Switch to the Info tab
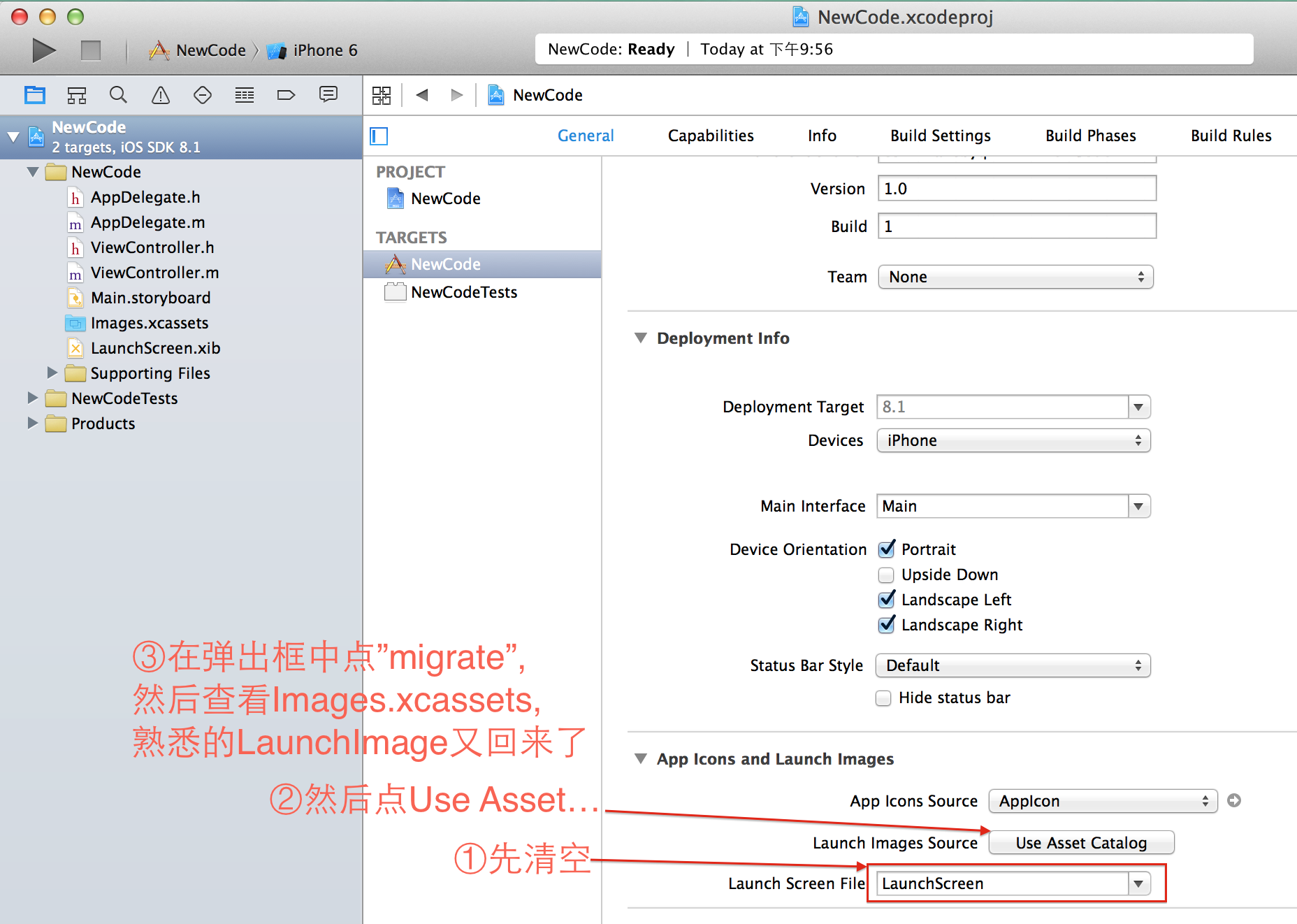The width and height of the screenshot is (1297, 924). click(822, 136)
